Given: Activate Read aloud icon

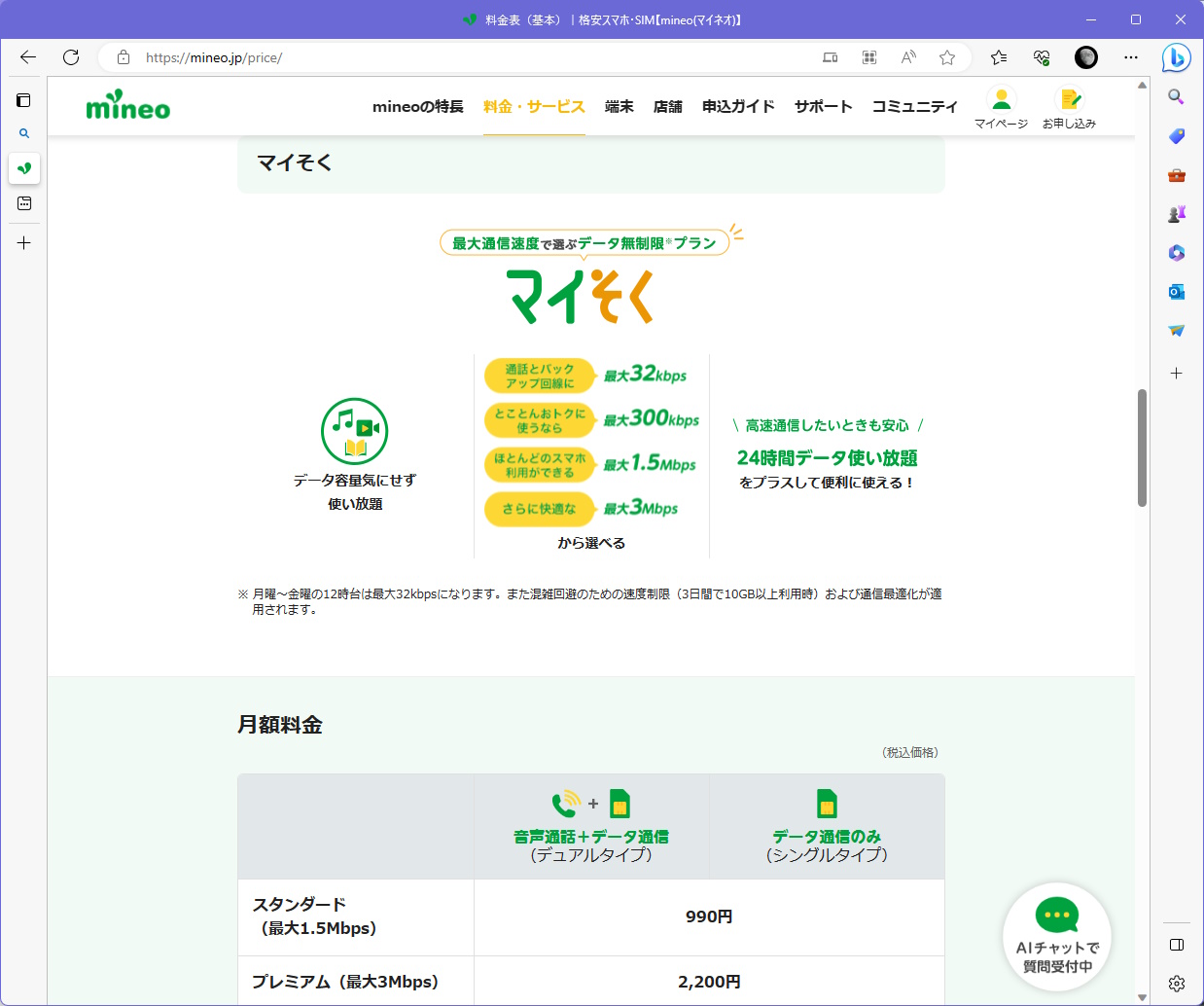Looking at the screenshot, I should [x=908, y=57].
